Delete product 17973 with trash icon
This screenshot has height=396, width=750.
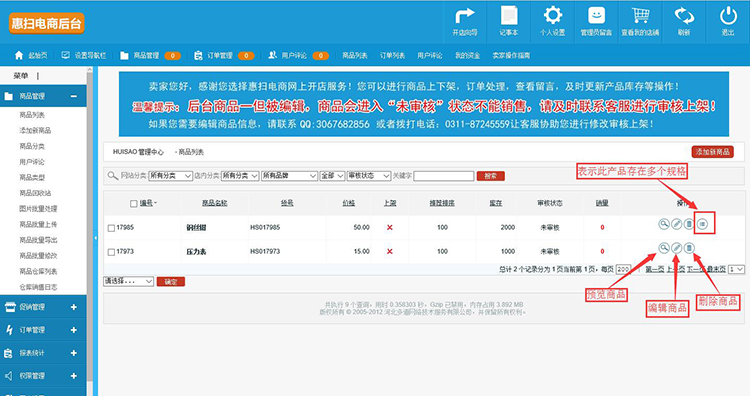[689, 248]
